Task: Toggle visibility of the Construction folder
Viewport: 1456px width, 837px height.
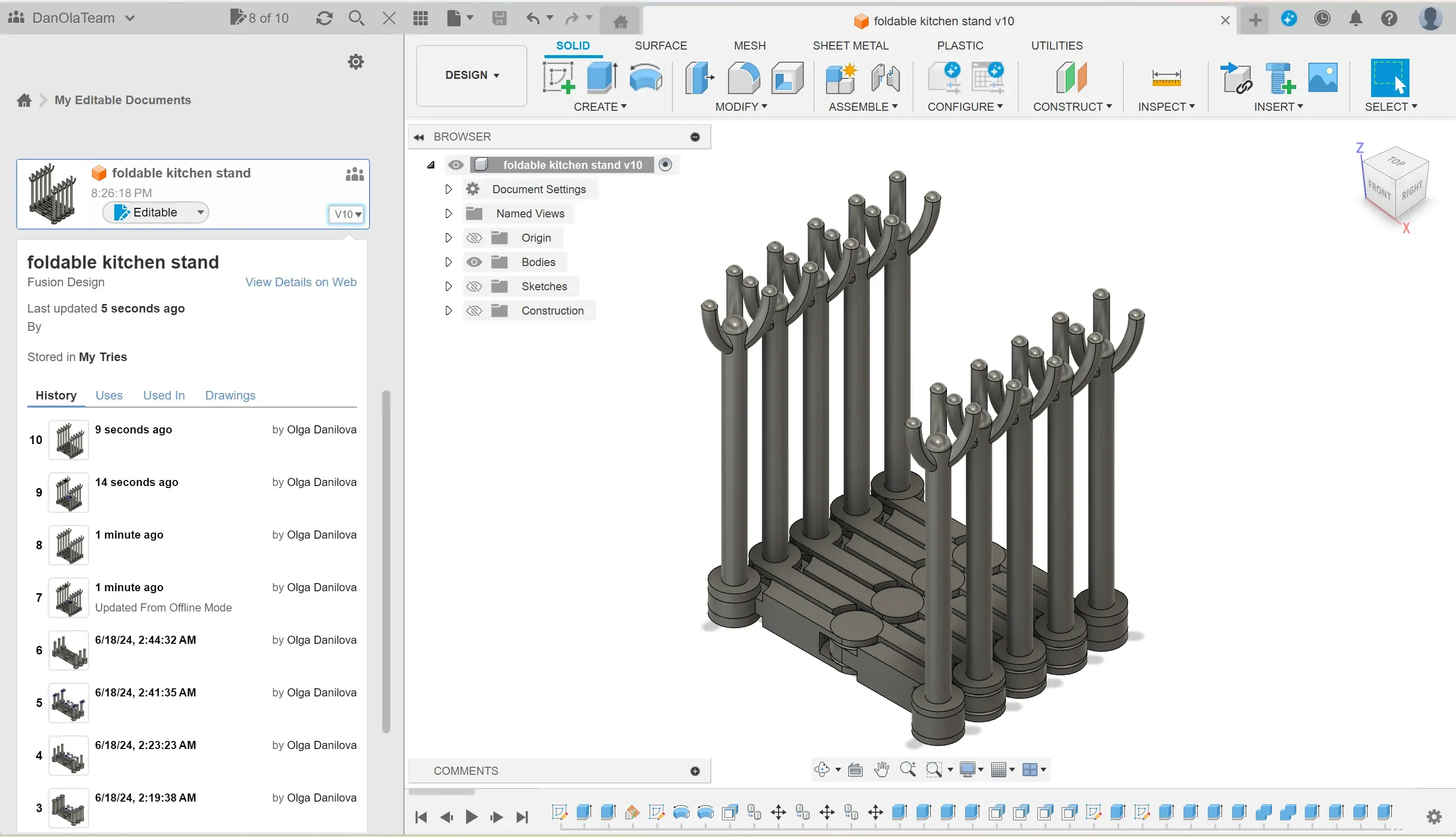Action: 474,311
